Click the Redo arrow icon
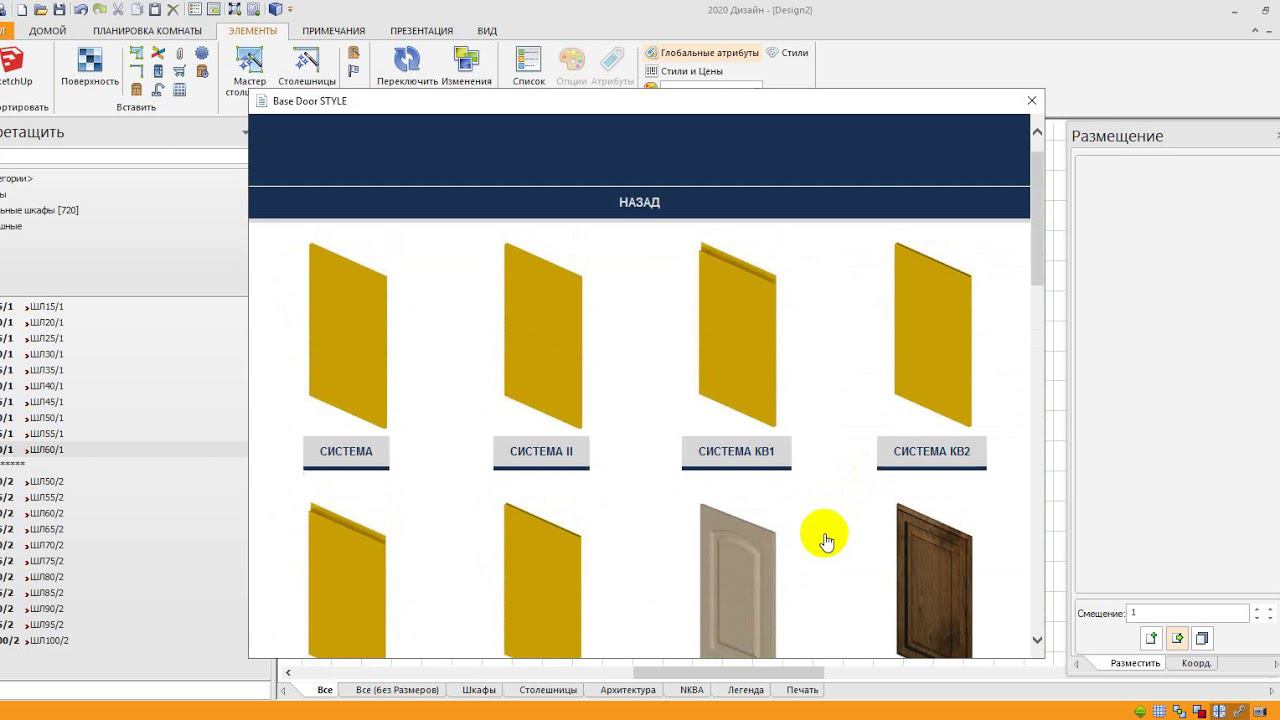This screenshot has height=720, width=1280. (x=99, y=10)
